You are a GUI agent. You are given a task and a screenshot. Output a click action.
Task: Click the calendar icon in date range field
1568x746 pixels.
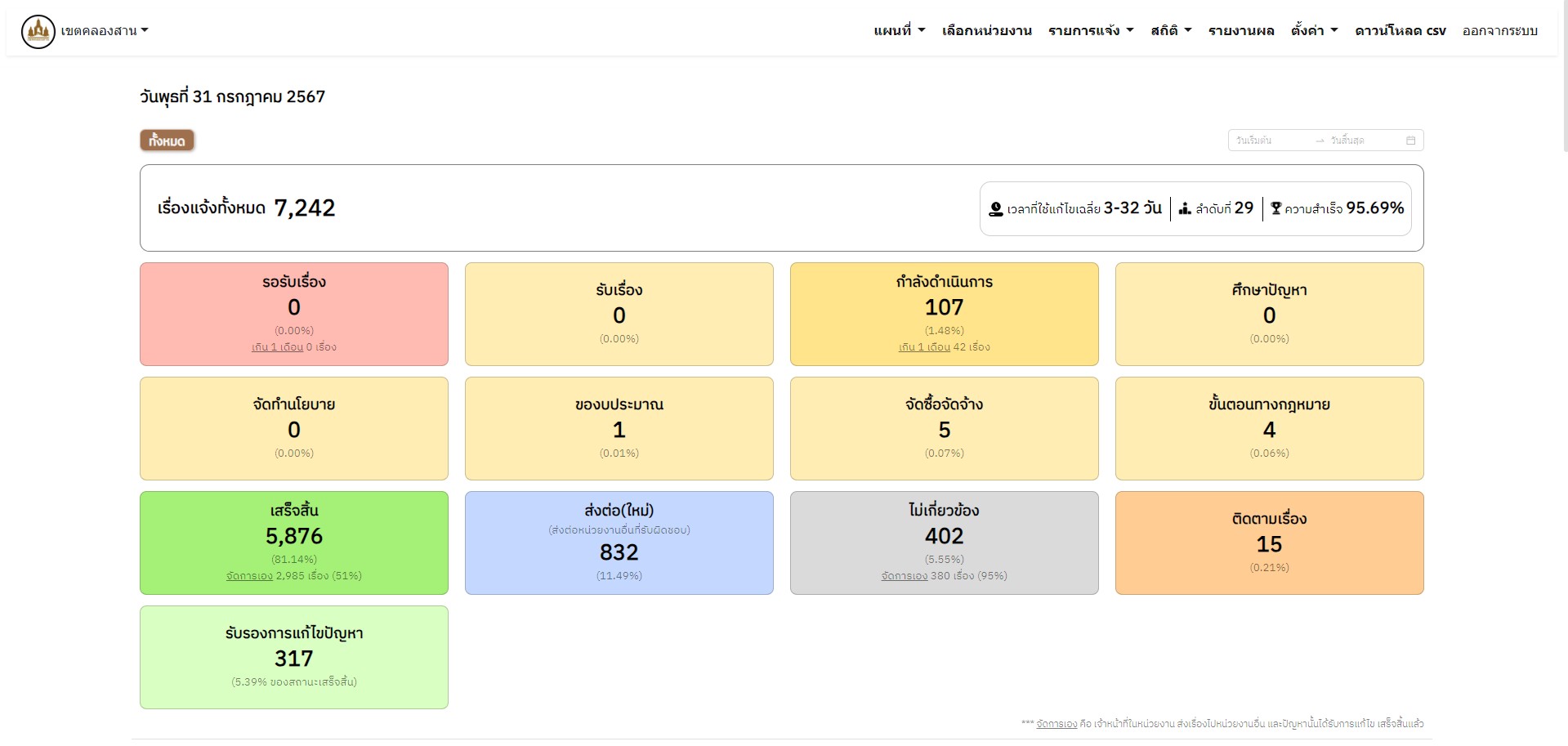(x=1410, y=141)
